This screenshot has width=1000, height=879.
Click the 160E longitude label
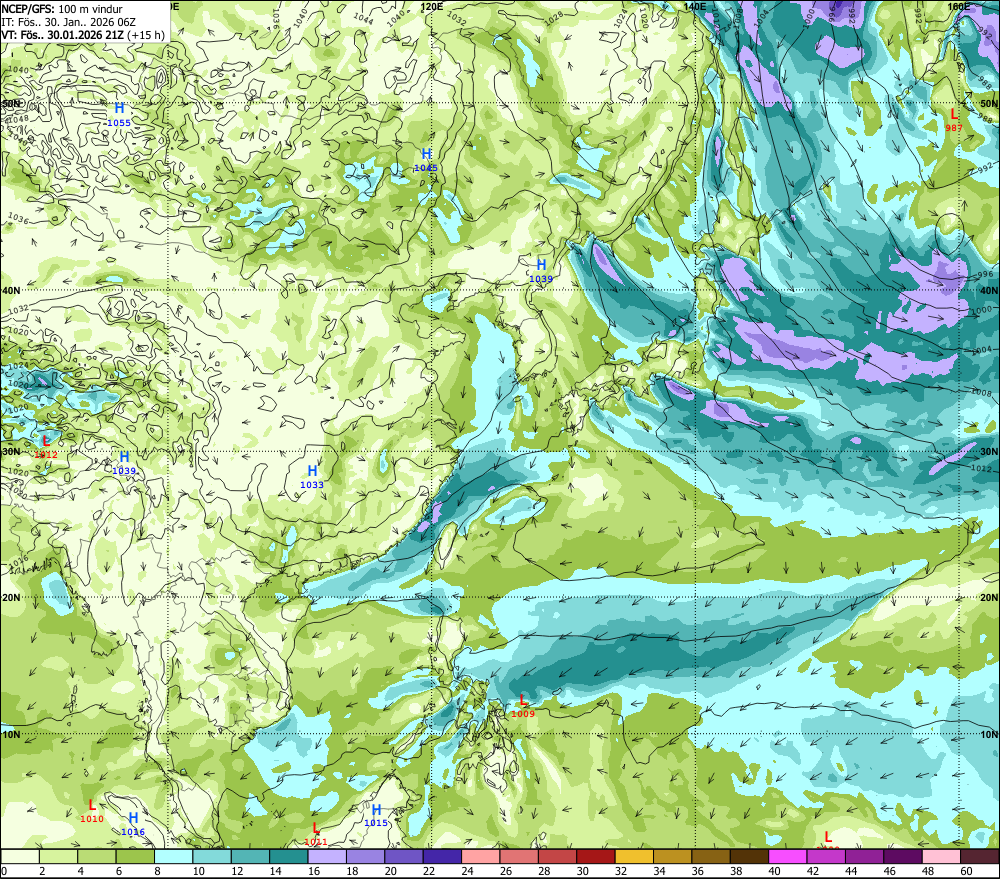(x=959, y=6)
